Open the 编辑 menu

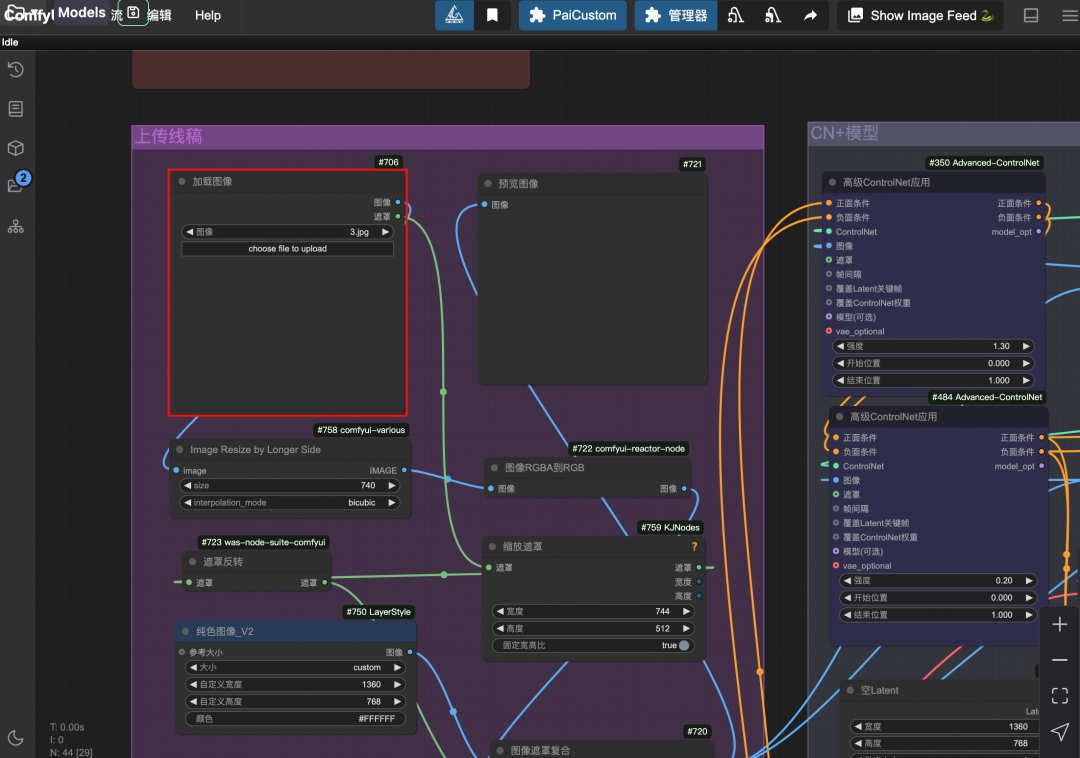(x=160, y=15)
